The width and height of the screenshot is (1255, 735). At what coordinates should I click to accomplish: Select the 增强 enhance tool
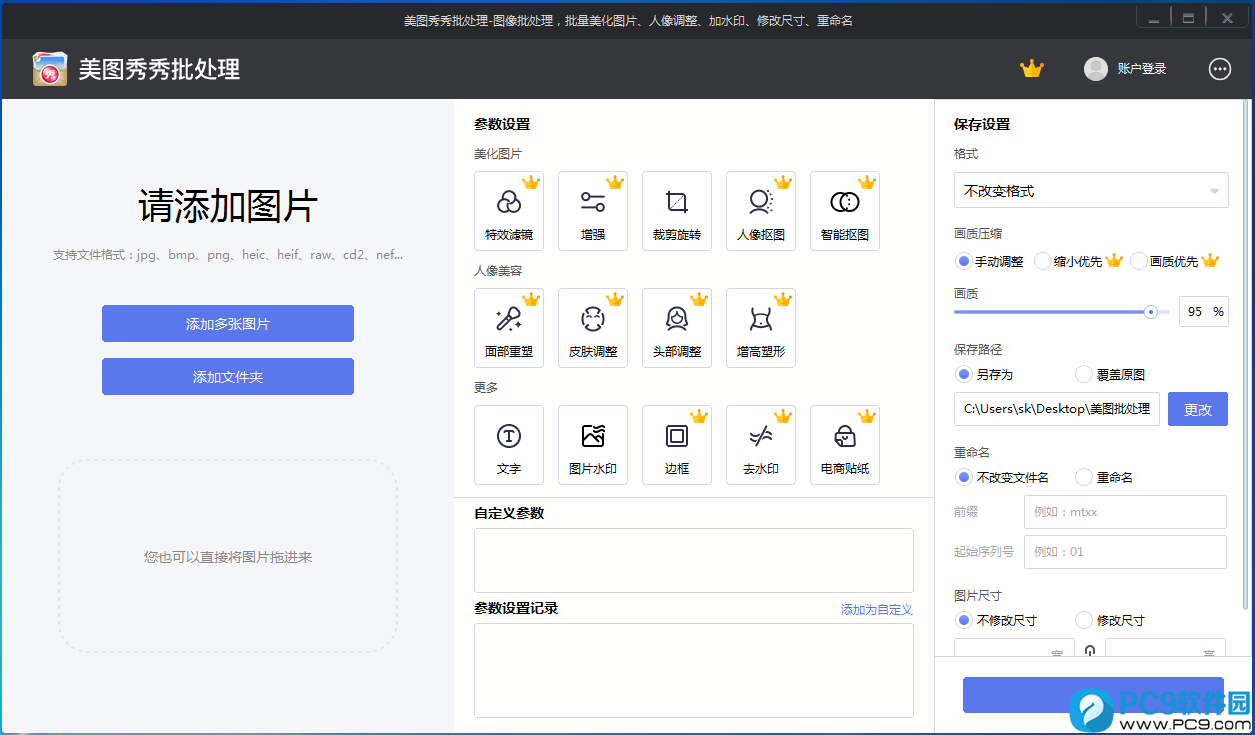point(593,211)
